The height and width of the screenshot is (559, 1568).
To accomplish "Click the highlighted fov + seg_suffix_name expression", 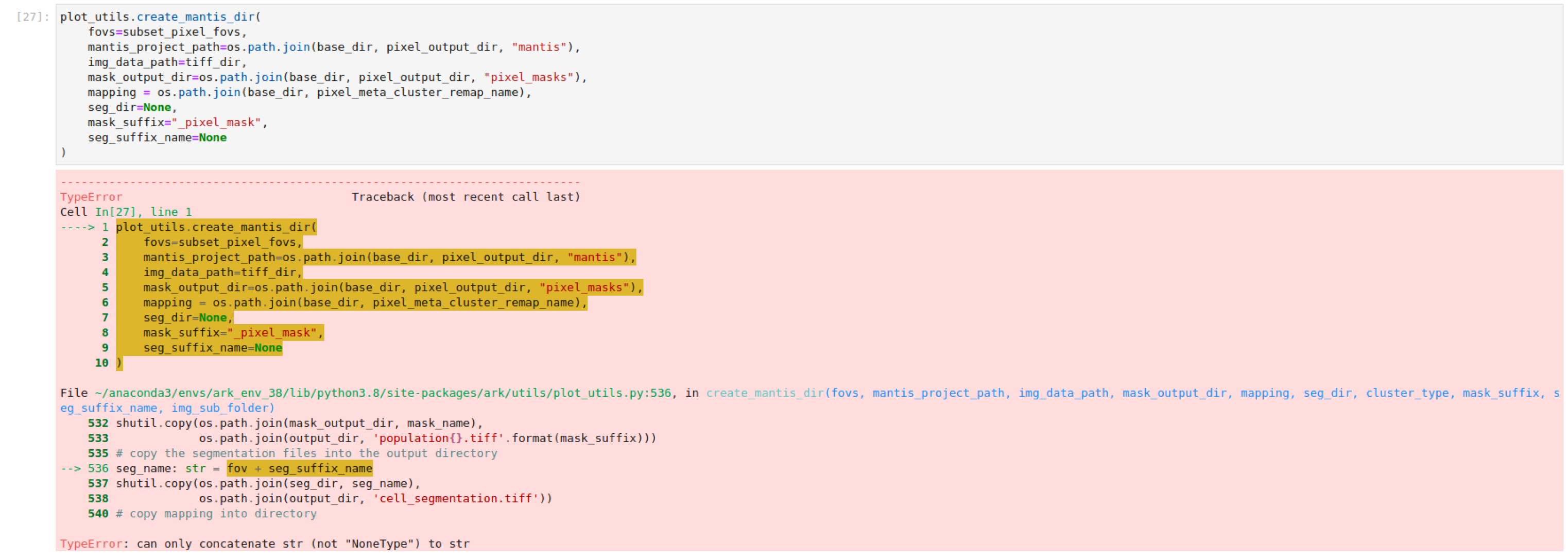I will pyautogui.click(x=298, y=468).
